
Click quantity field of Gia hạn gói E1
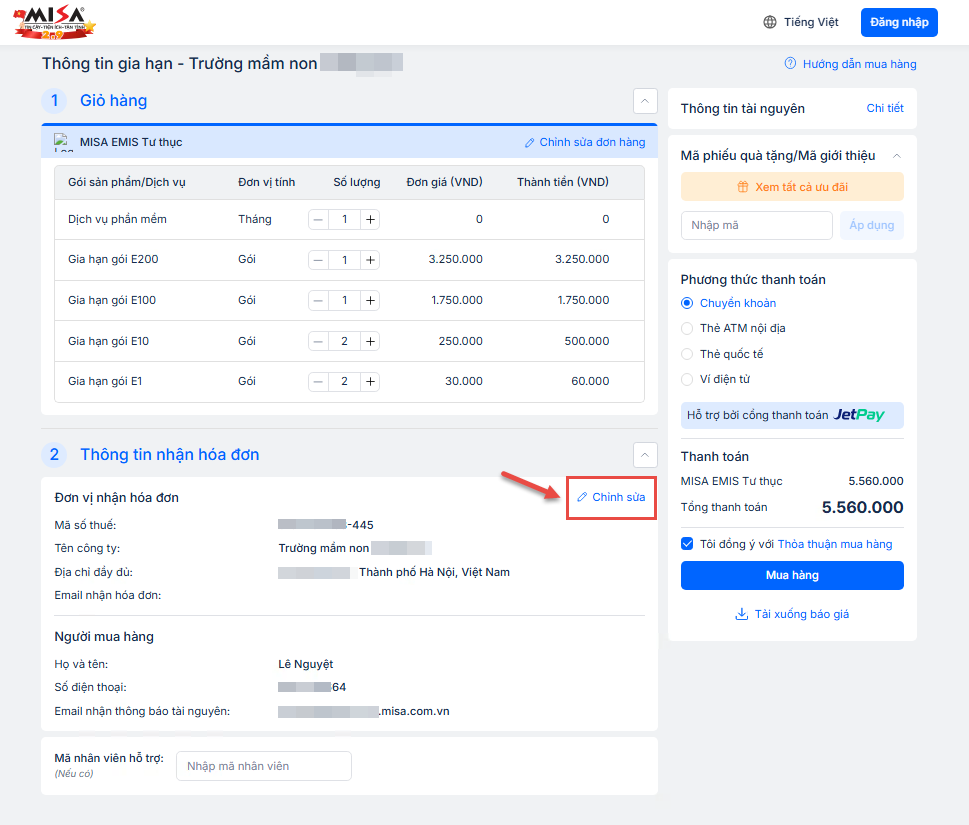pyautogui.click(x=344, y=382)
